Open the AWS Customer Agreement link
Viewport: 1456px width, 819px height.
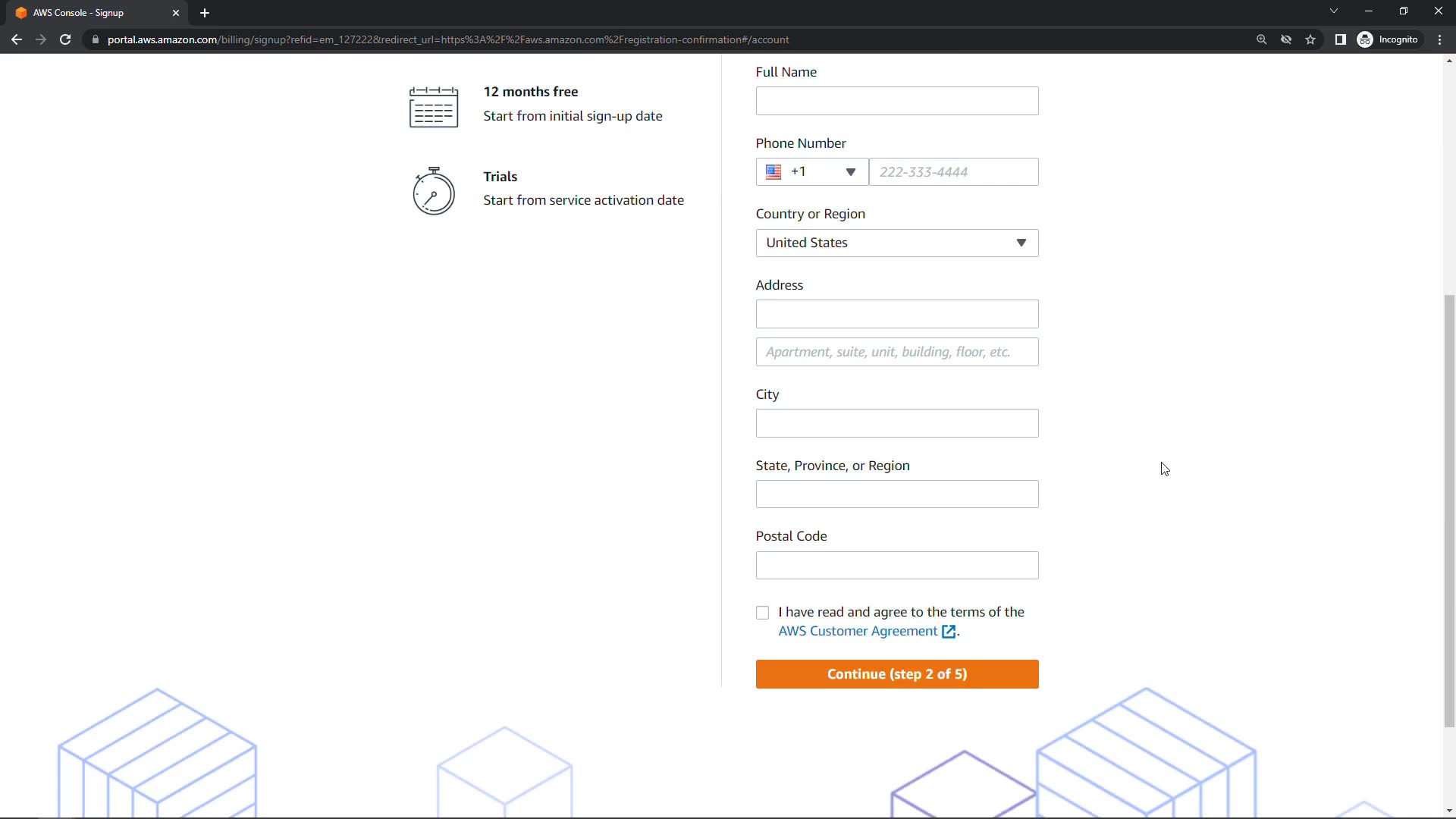[858, 631]
